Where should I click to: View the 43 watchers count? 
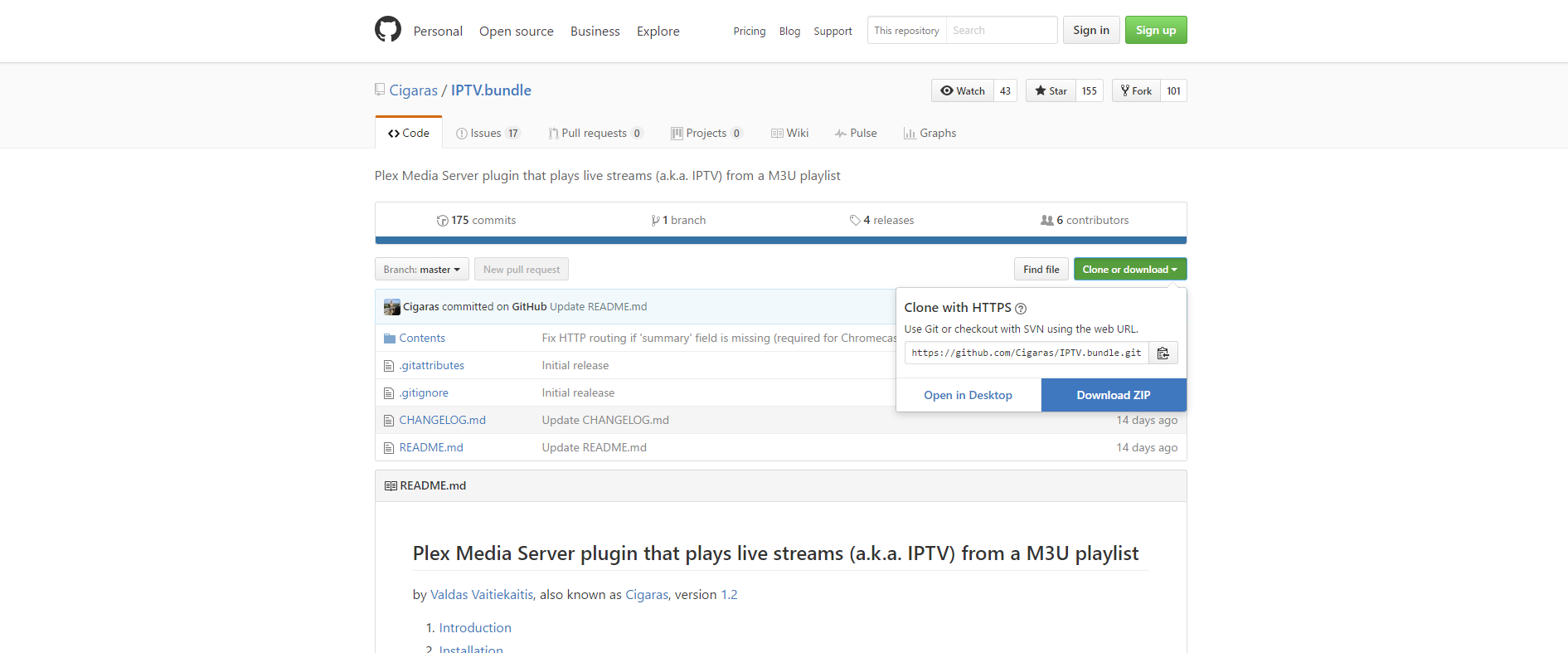pyautogui.click(x=1005, y=90)
